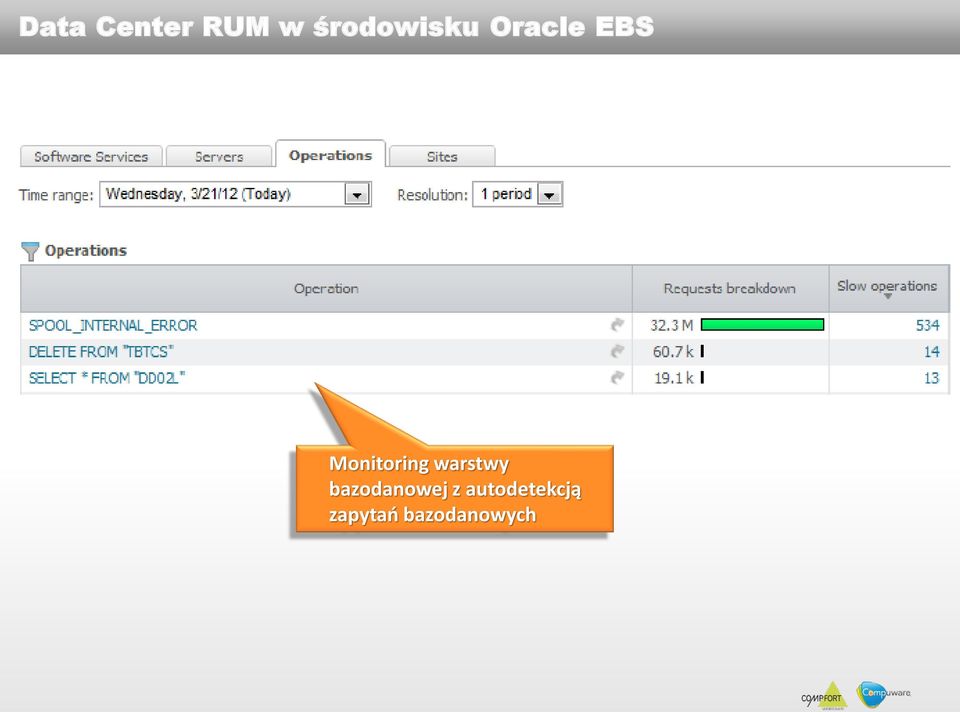Click the Resolution field showing 1 period
The height and width of the screenshot is (712, 960).
[517, 194]
